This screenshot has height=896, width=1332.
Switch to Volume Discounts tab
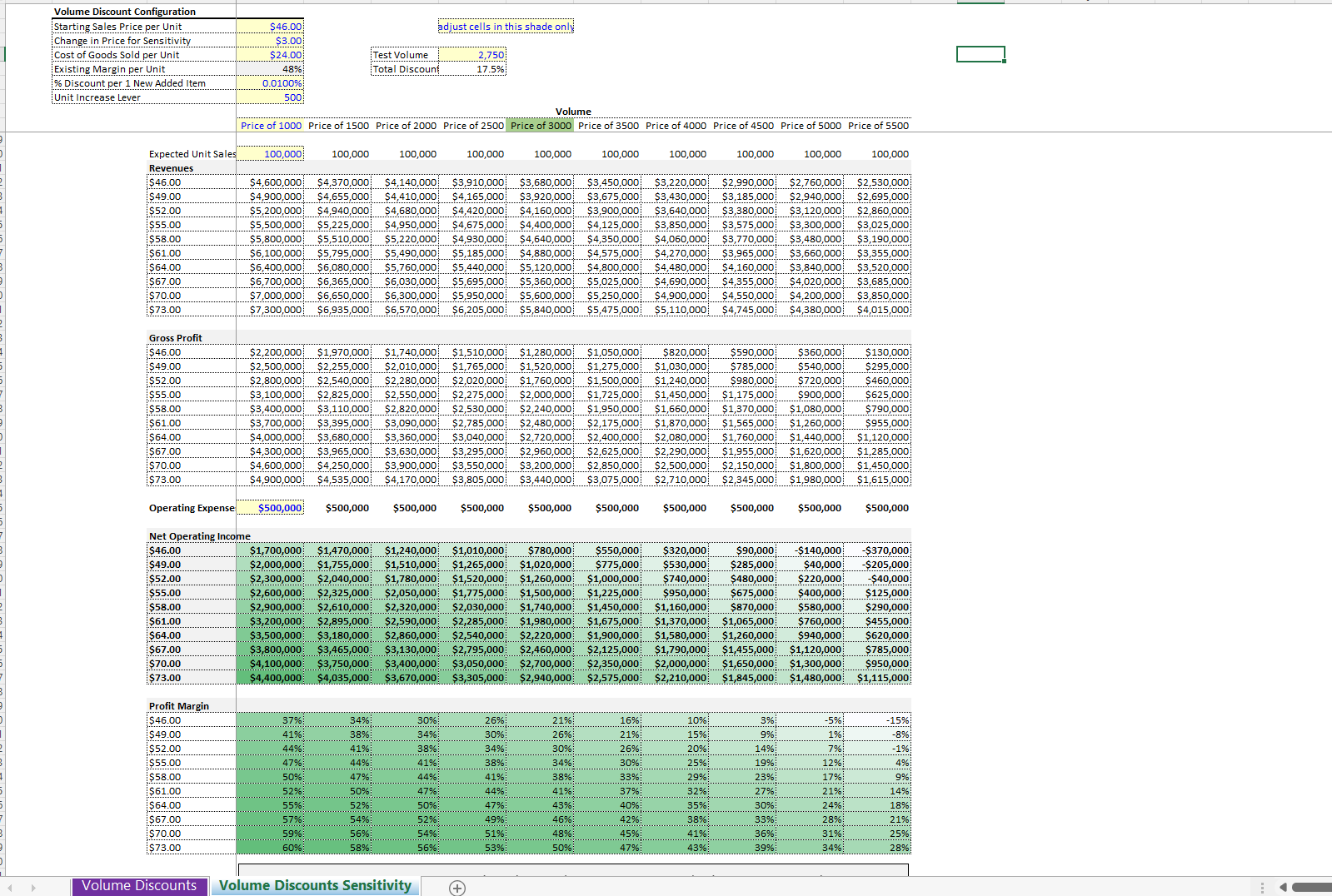point(139,886)
